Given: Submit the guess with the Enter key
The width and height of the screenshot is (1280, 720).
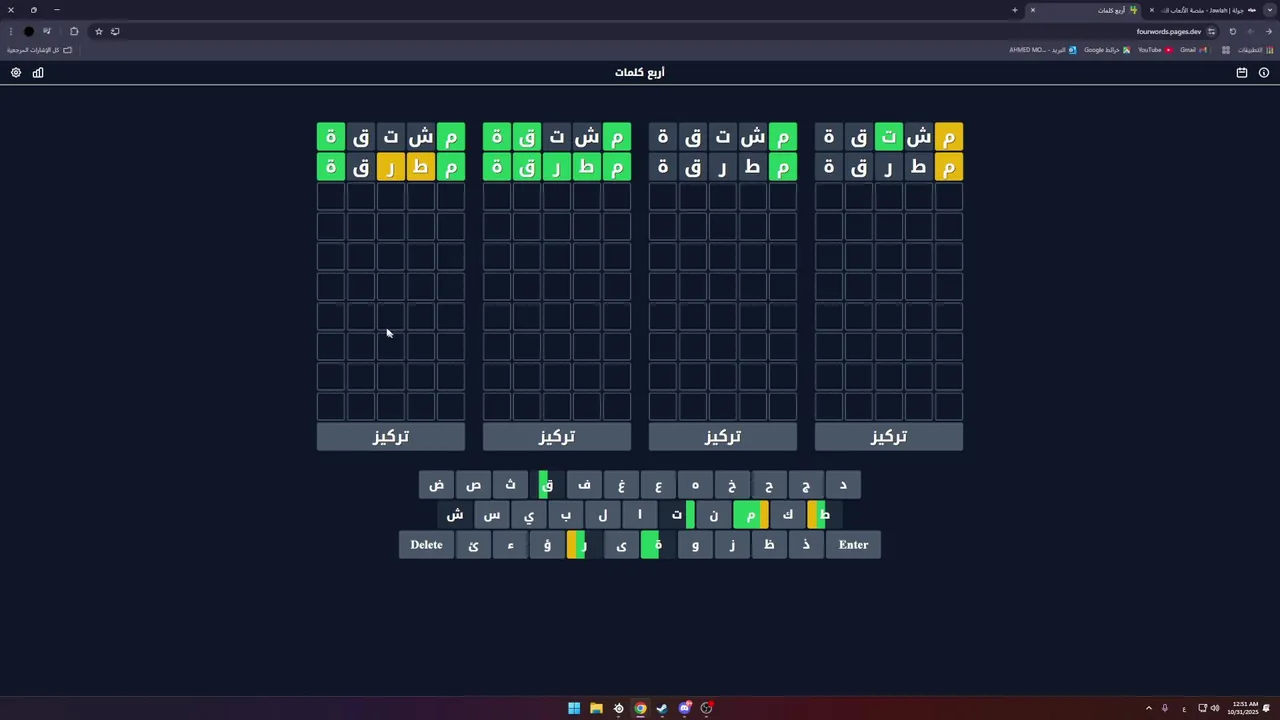Looking at the screenshot, I should click(x=853, y=545).
